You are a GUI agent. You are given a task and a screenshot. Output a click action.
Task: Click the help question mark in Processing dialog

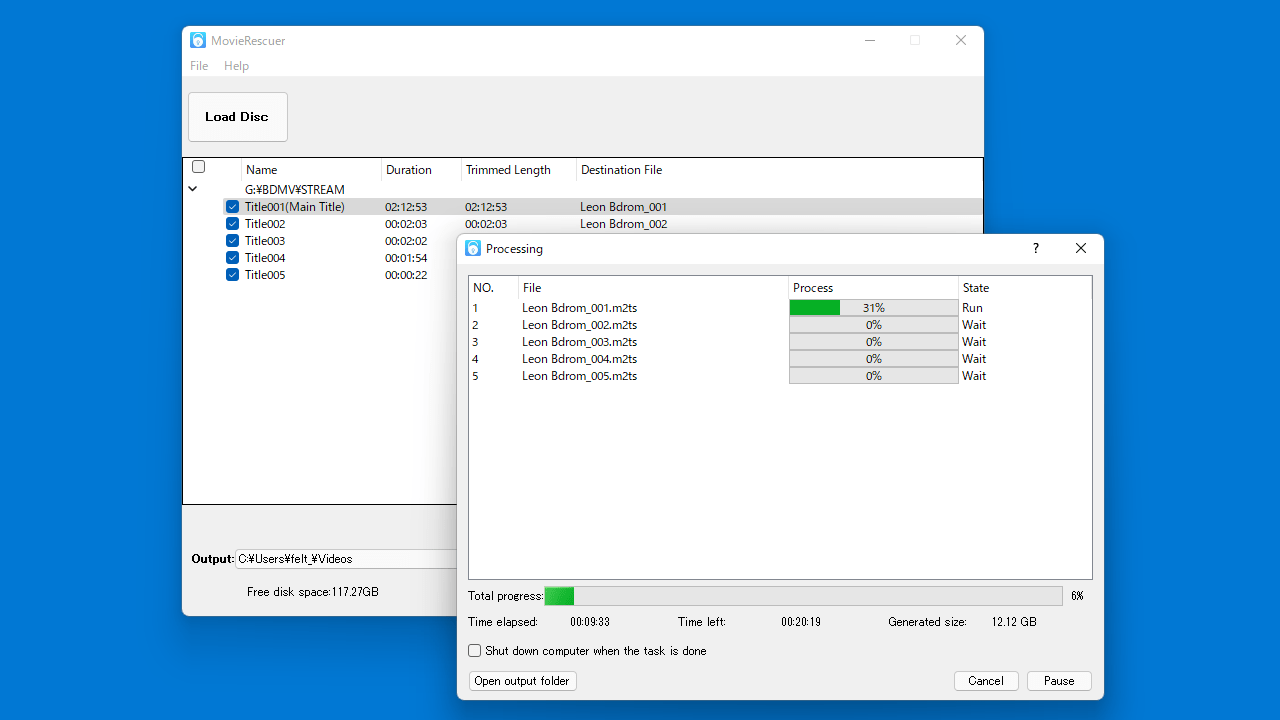tap(1035, 248)
